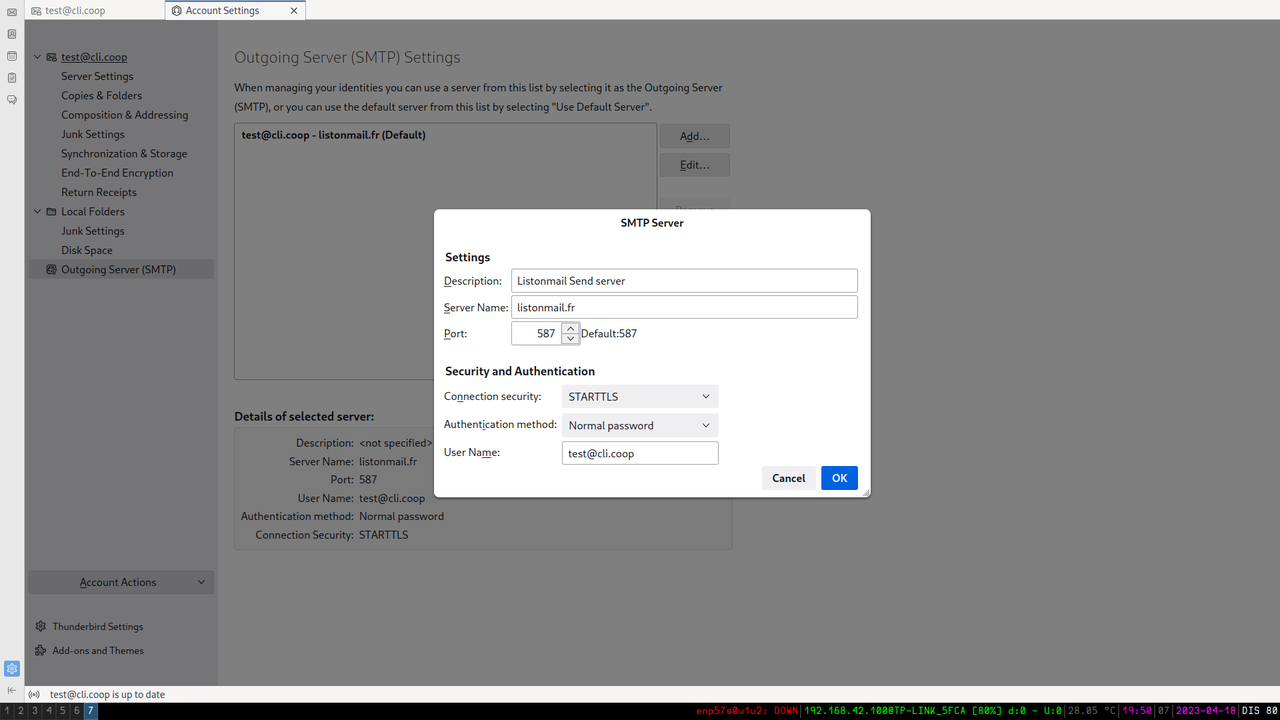Open the Chat space

pos(12,100)
